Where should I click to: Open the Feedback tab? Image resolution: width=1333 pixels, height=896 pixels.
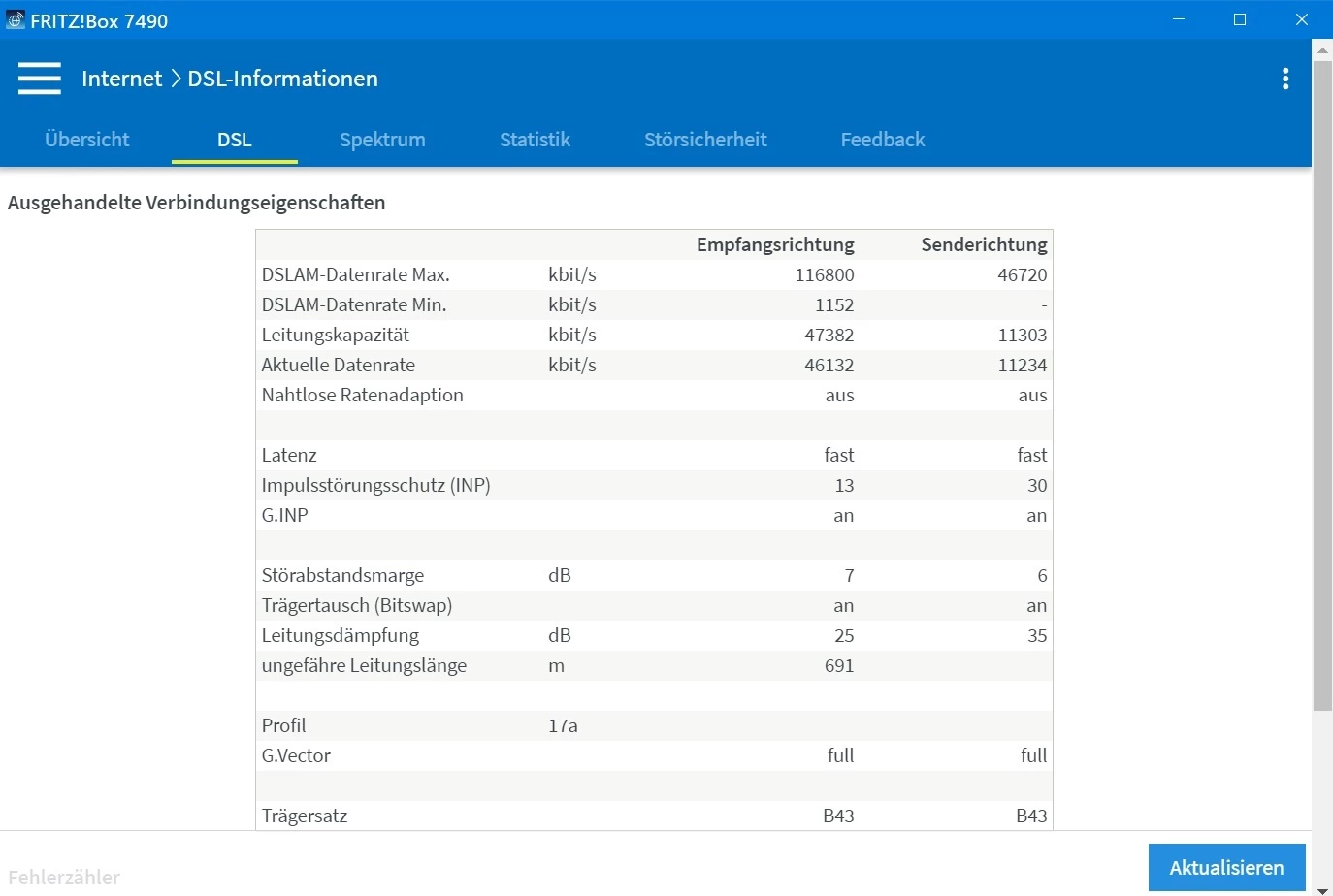883,140
